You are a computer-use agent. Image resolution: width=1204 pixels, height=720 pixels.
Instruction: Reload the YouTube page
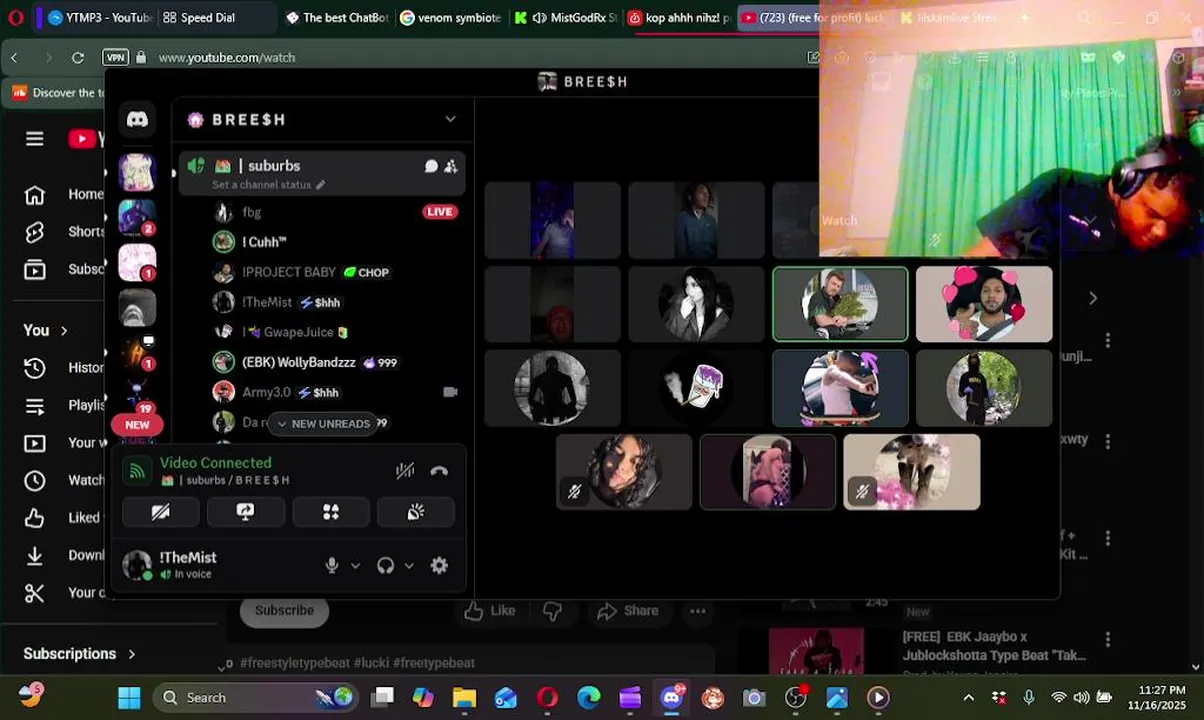[x=78, y=58]
